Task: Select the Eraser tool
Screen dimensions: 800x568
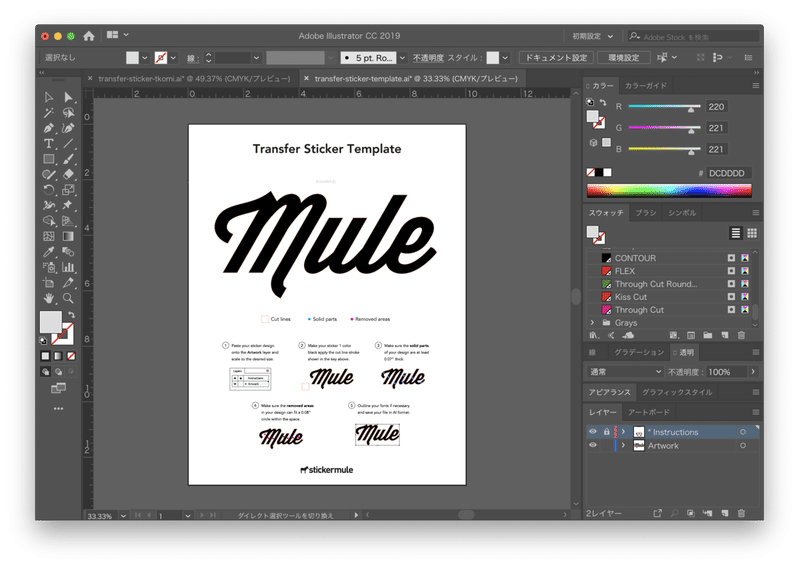Action: [x=68, y=175]
